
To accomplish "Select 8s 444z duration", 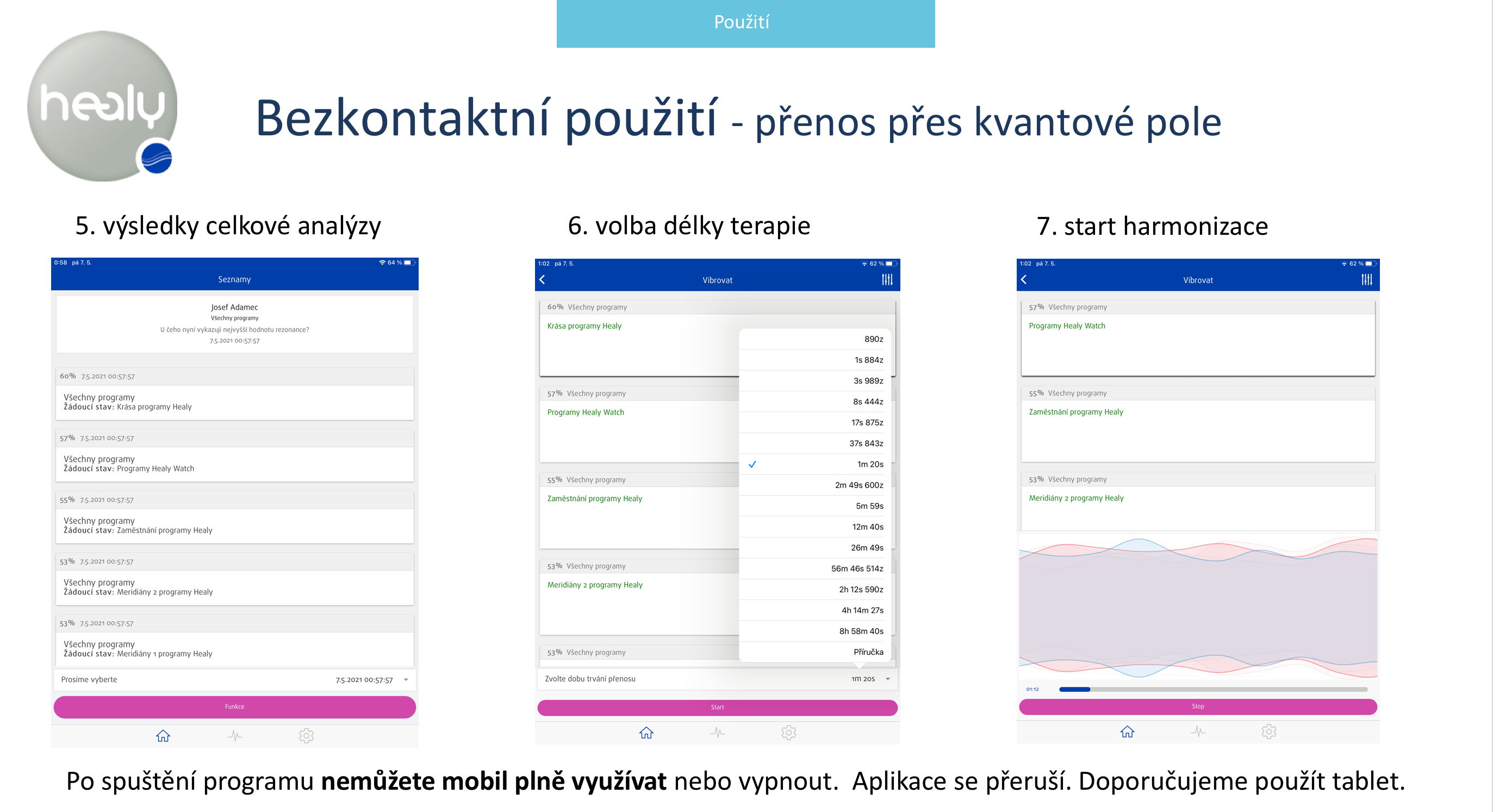I will (x=815, y=401).
